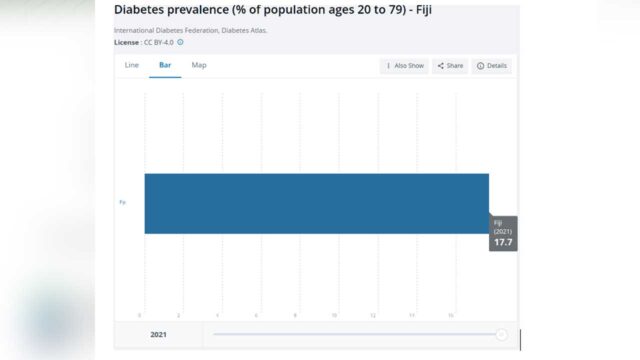Click the blue Fiji bar
The width and height of the screenshot is (640, 360).
coord(317,204)
